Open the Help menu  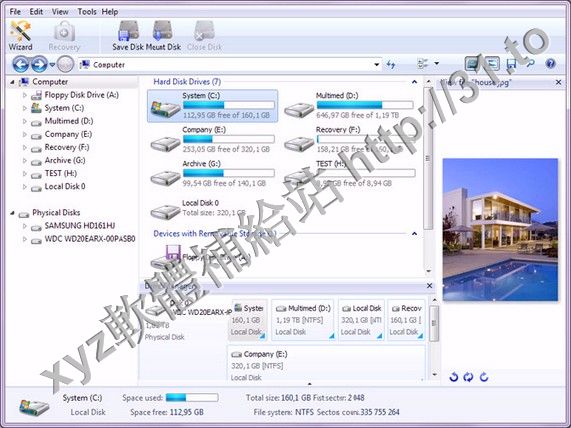coord(110,12)
